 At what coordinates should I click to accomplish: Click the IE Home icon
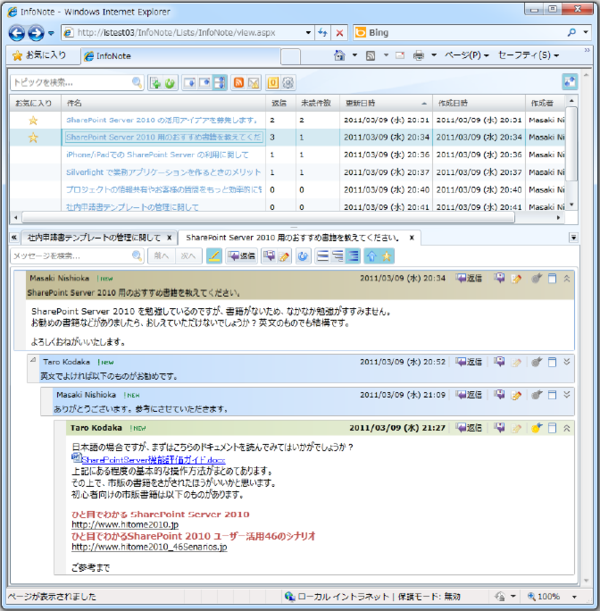[339, 55]
